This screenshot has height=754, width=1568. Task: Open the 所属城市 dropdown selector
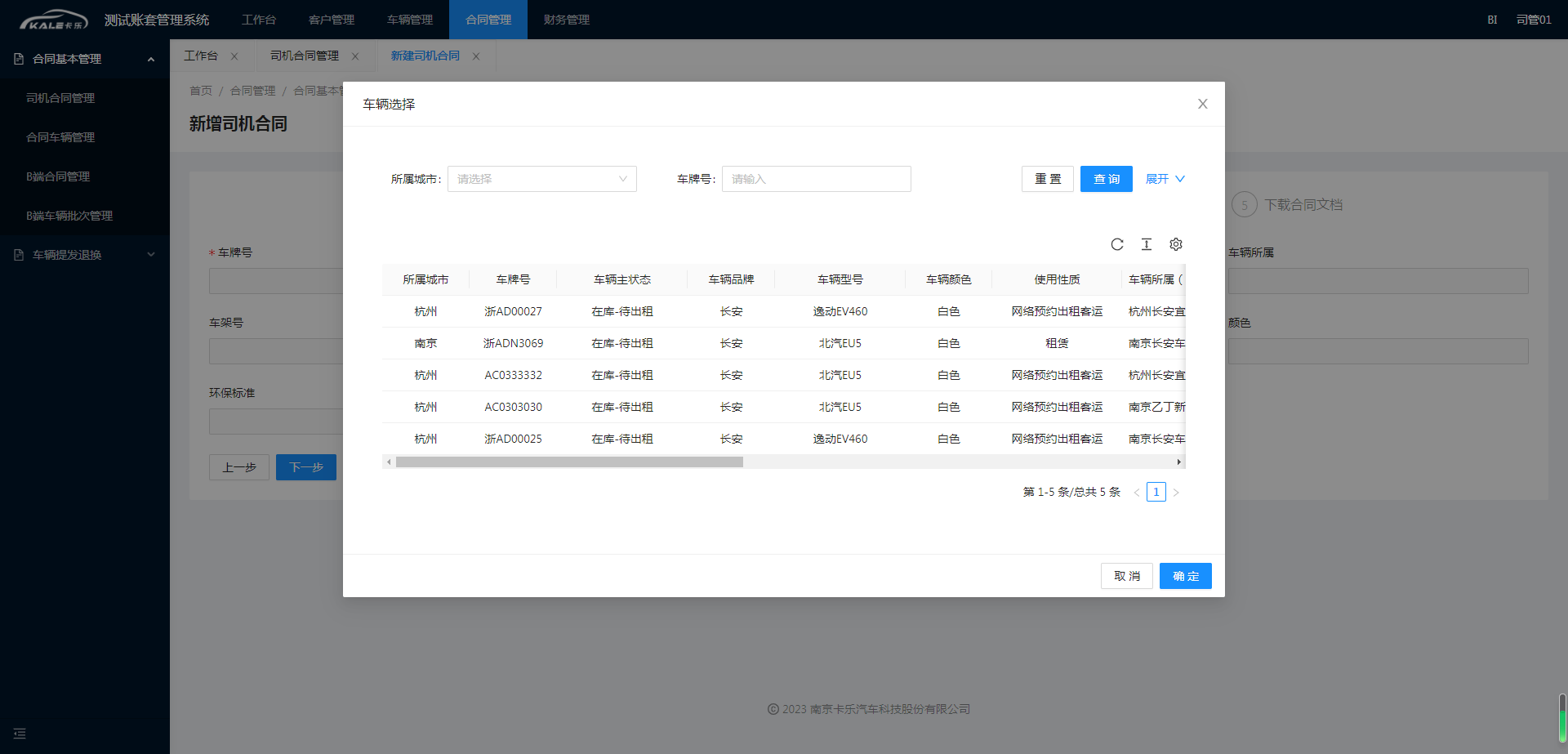pos(542,179)
